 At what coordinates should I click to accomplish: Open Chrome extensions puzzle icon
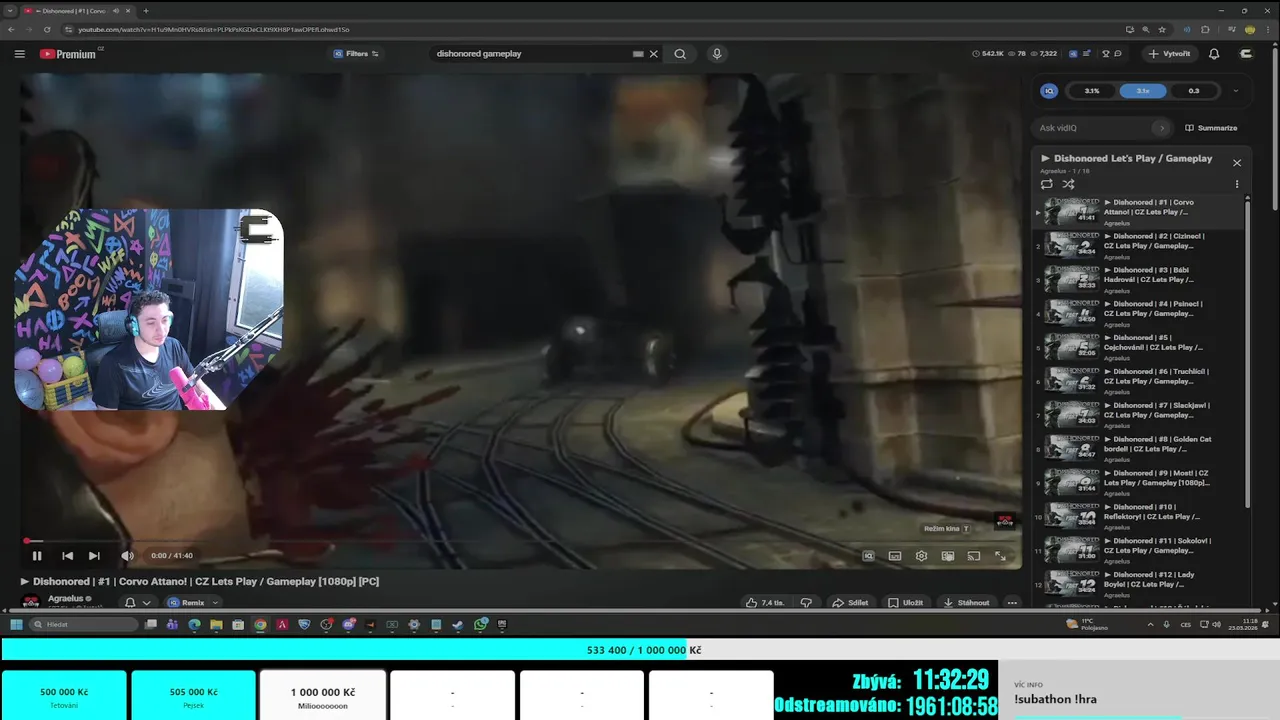[x=1206, y=29]
